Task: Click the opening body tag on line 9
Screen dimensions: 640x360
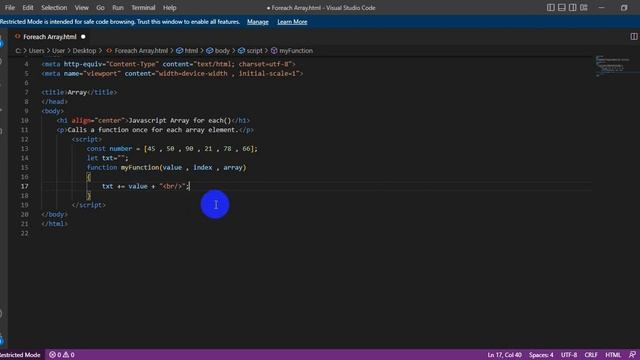Action: 53,111
